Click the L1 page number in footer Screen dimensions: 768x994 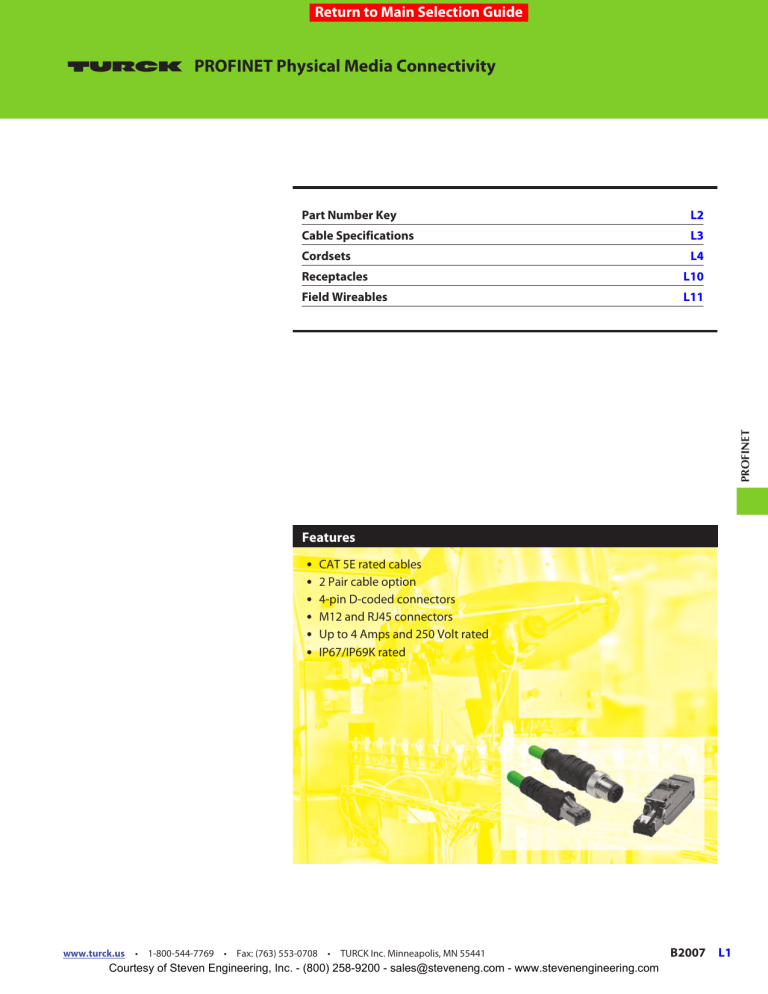(x=724, y=952)
